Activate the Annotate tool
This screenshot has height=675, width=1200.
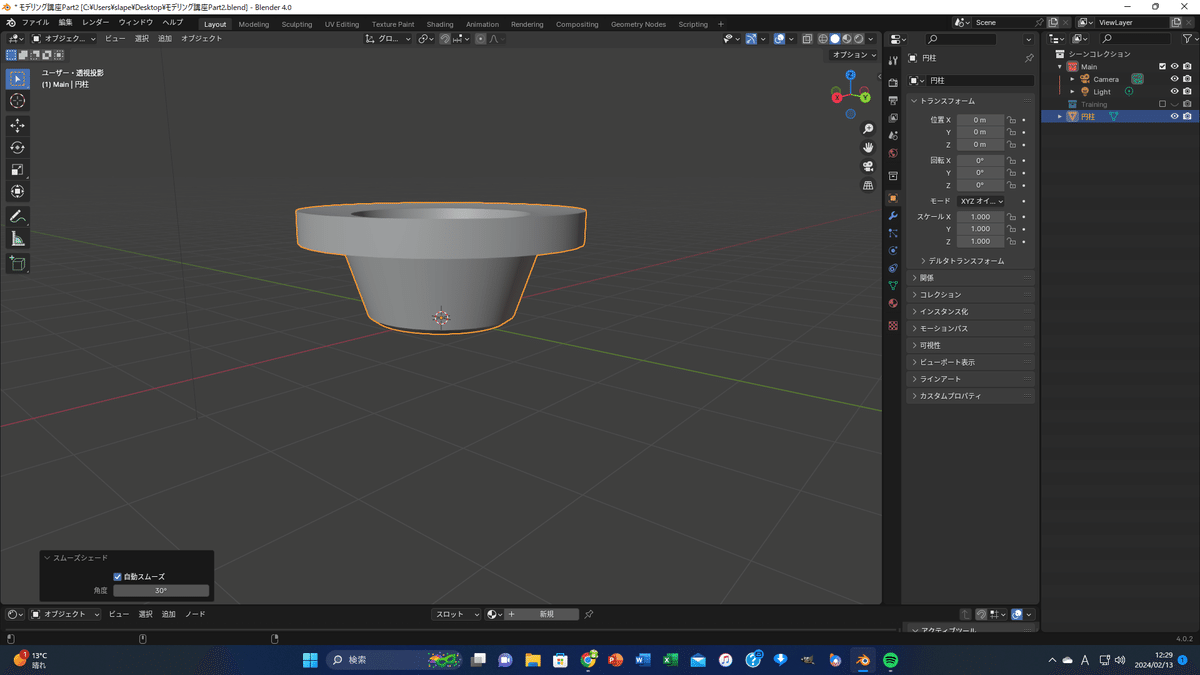coord(18,216)
